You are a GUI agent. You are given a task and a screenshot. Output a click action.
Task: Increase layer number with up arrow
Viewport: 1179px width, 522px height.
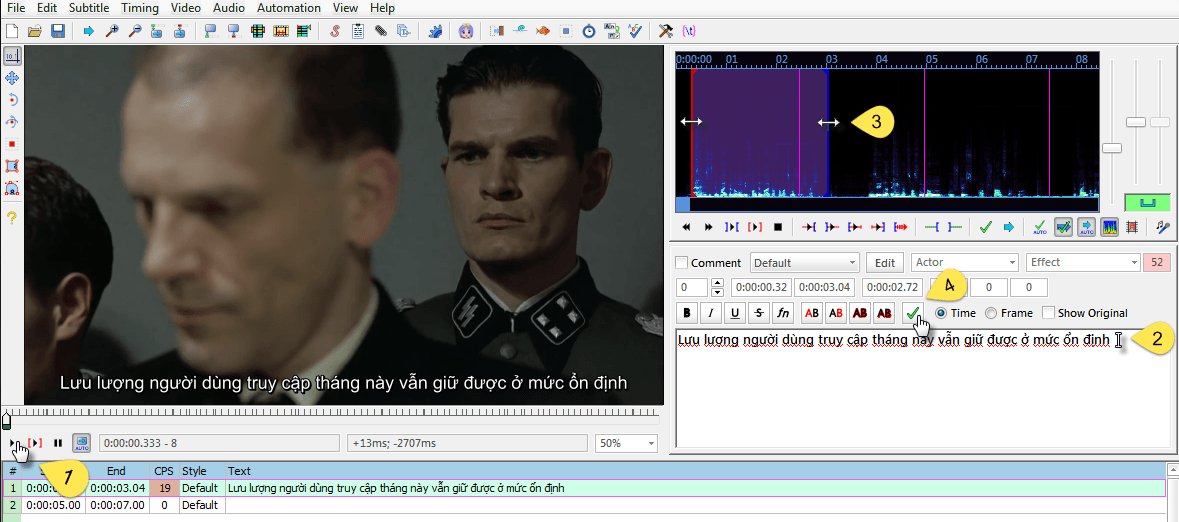(717, 283)
